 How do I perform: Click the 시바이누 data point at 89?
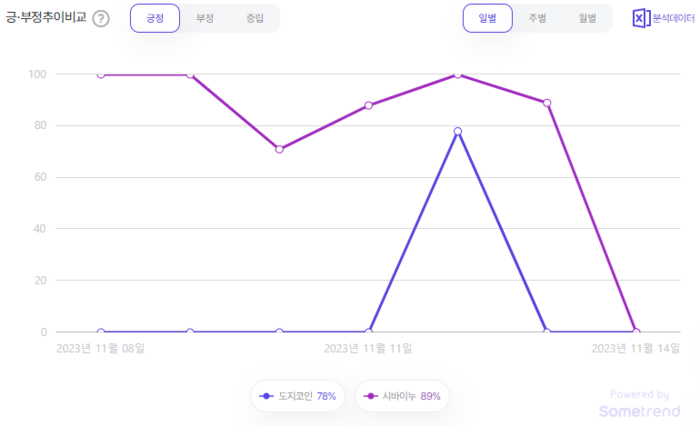click(547, 103)
